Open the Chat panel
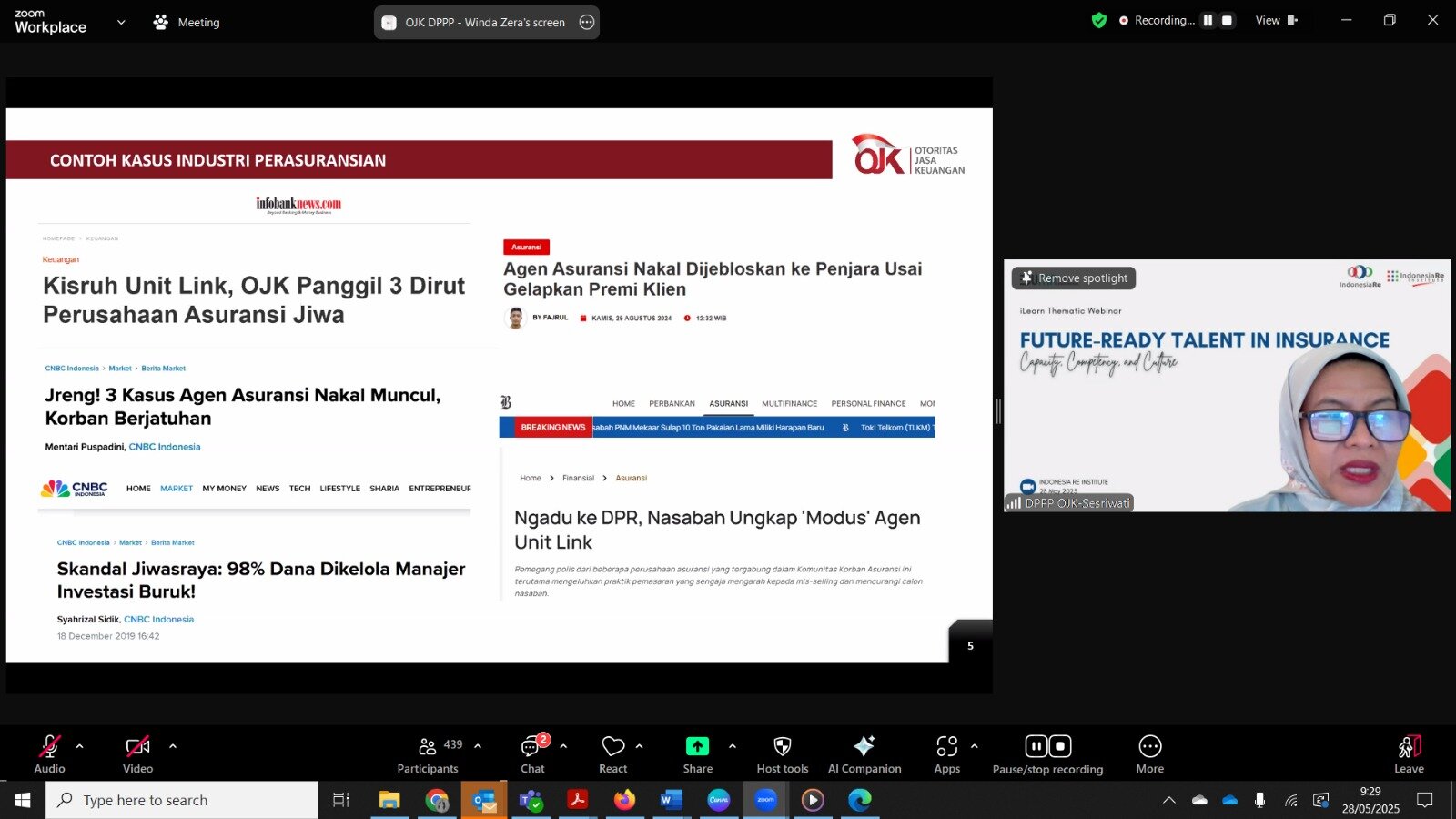The height and width of the screenshot is (819, 1456). point(532,754)
